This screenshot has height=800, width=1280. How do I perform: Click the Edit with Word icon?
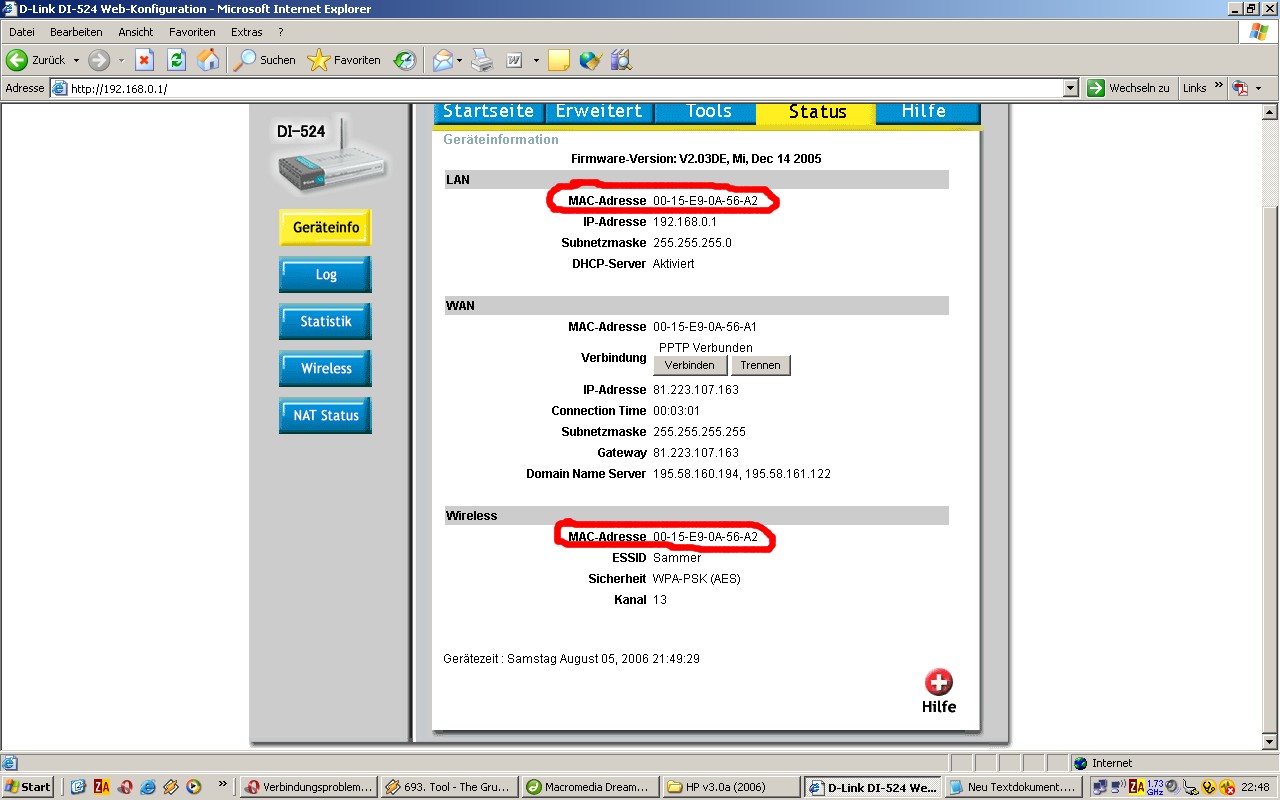[514, 60]
